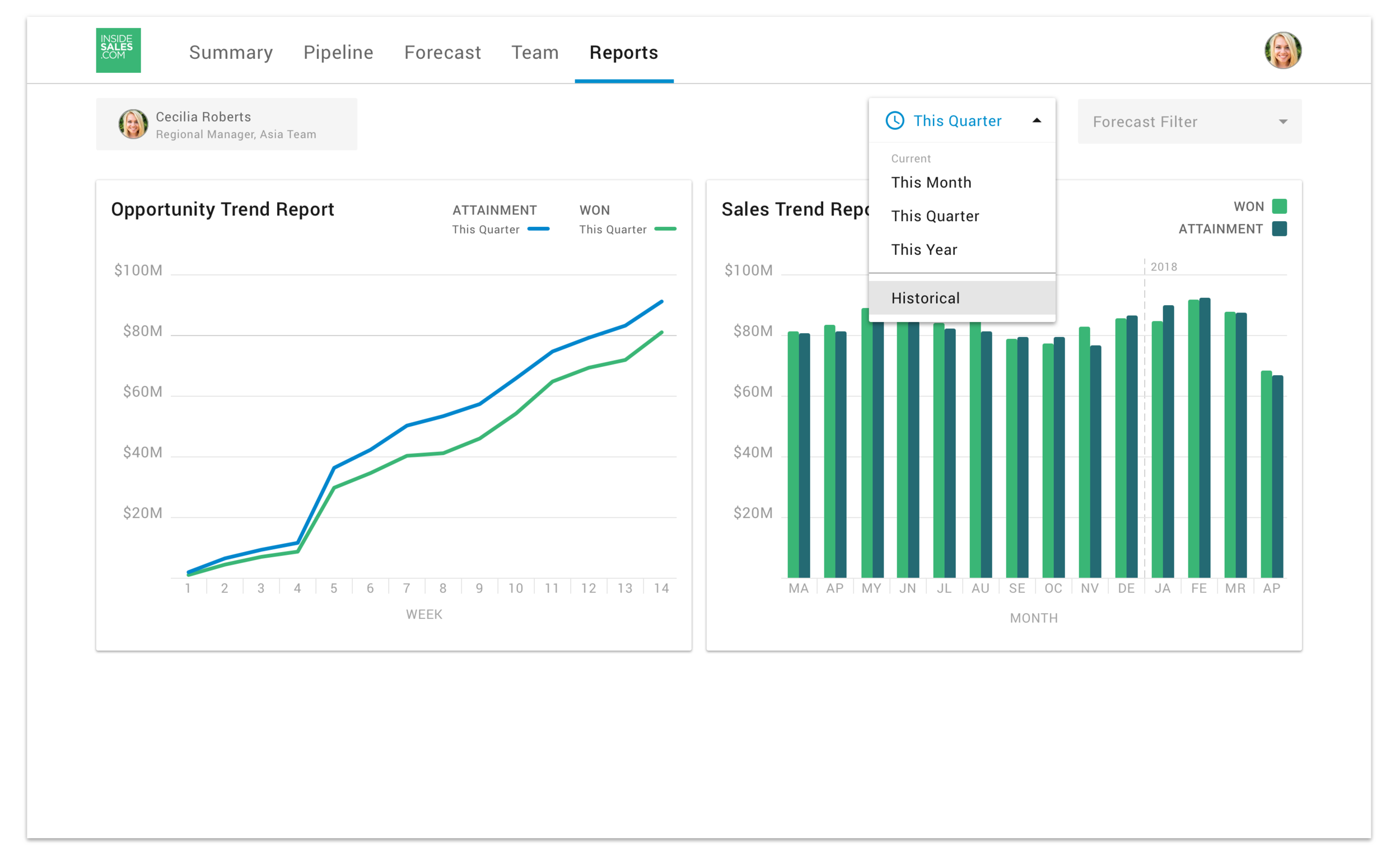This screenshot has width=1400, height=855.
Task: Click the blue Attainment legend line
Action: click(x=538, y=229)
